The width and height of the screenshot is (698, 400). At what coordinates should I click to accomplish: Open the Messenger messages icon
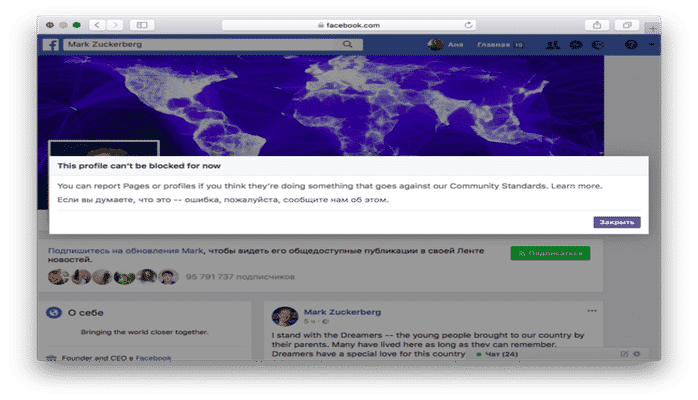576,45
